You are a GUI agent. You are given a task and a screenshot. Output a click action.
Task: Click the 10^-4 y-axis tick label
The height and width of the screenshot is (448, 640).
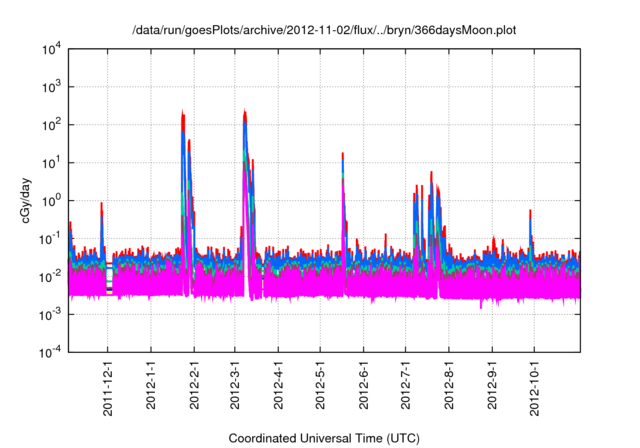click(x=50, y=351)
